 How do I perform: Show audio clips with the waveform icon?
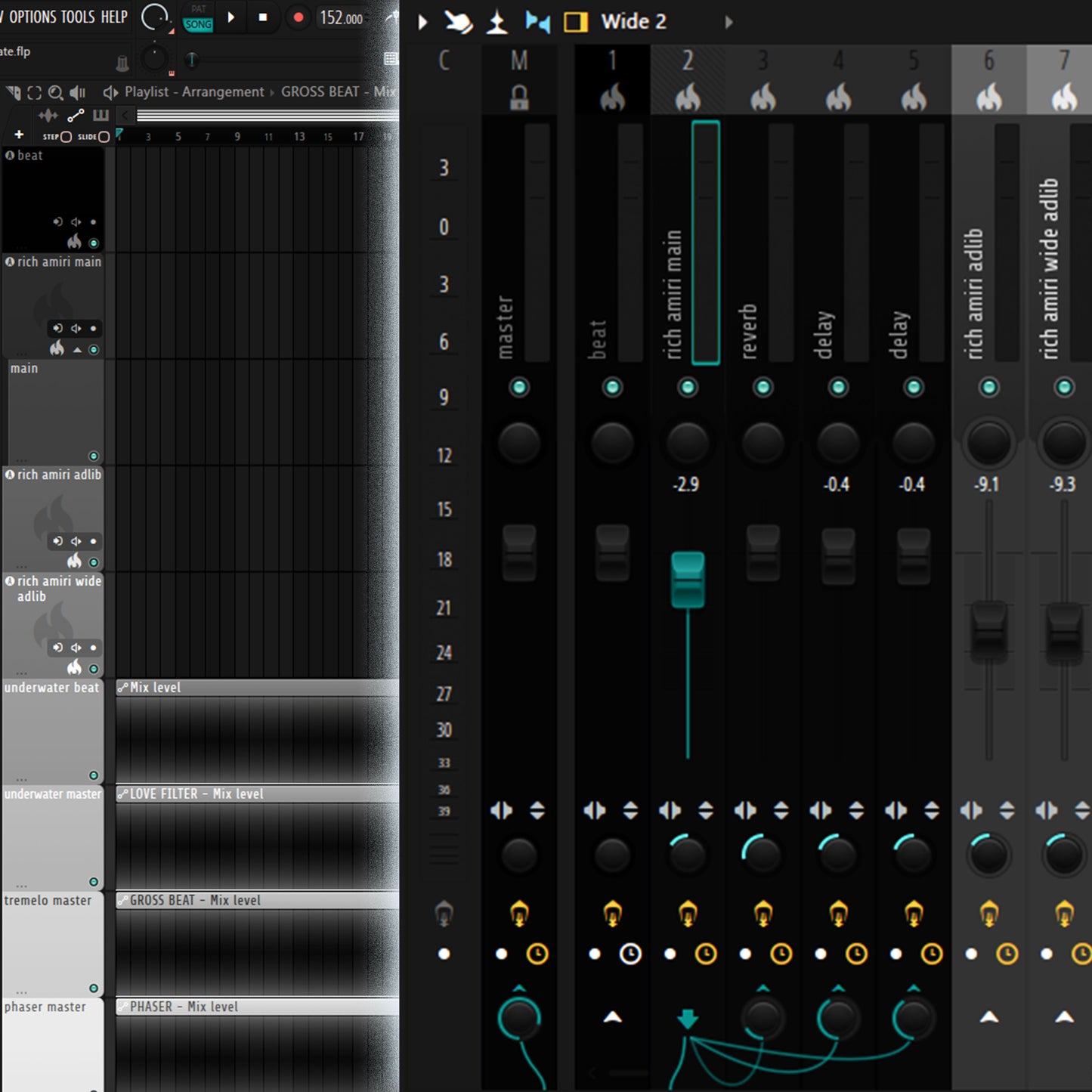click(x=48, y=116)
